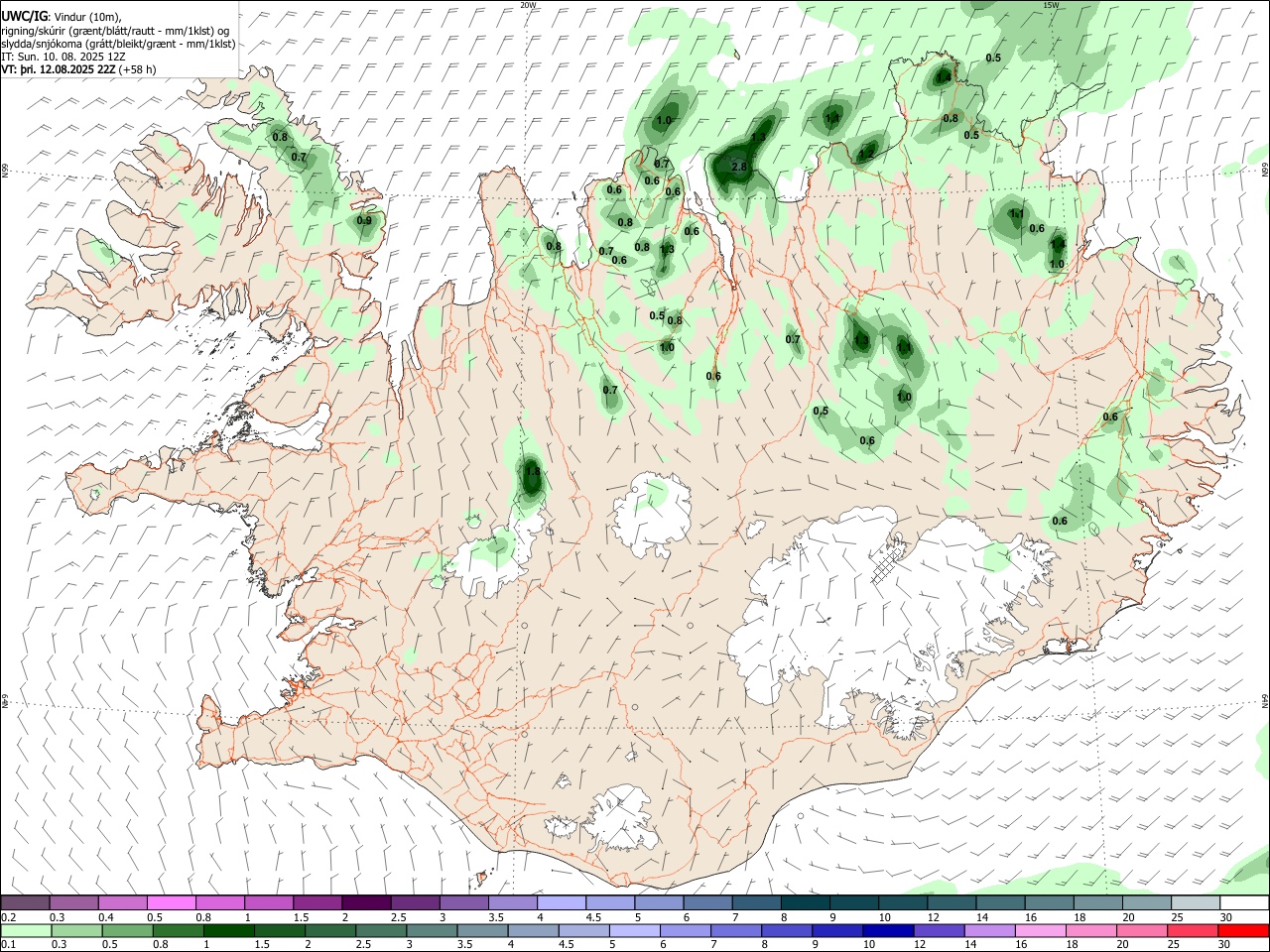Viewport: 1270px width, 952px height.
Task: Pick the light grey 25 swatch, upper scale
Action: click(1196, 902)
